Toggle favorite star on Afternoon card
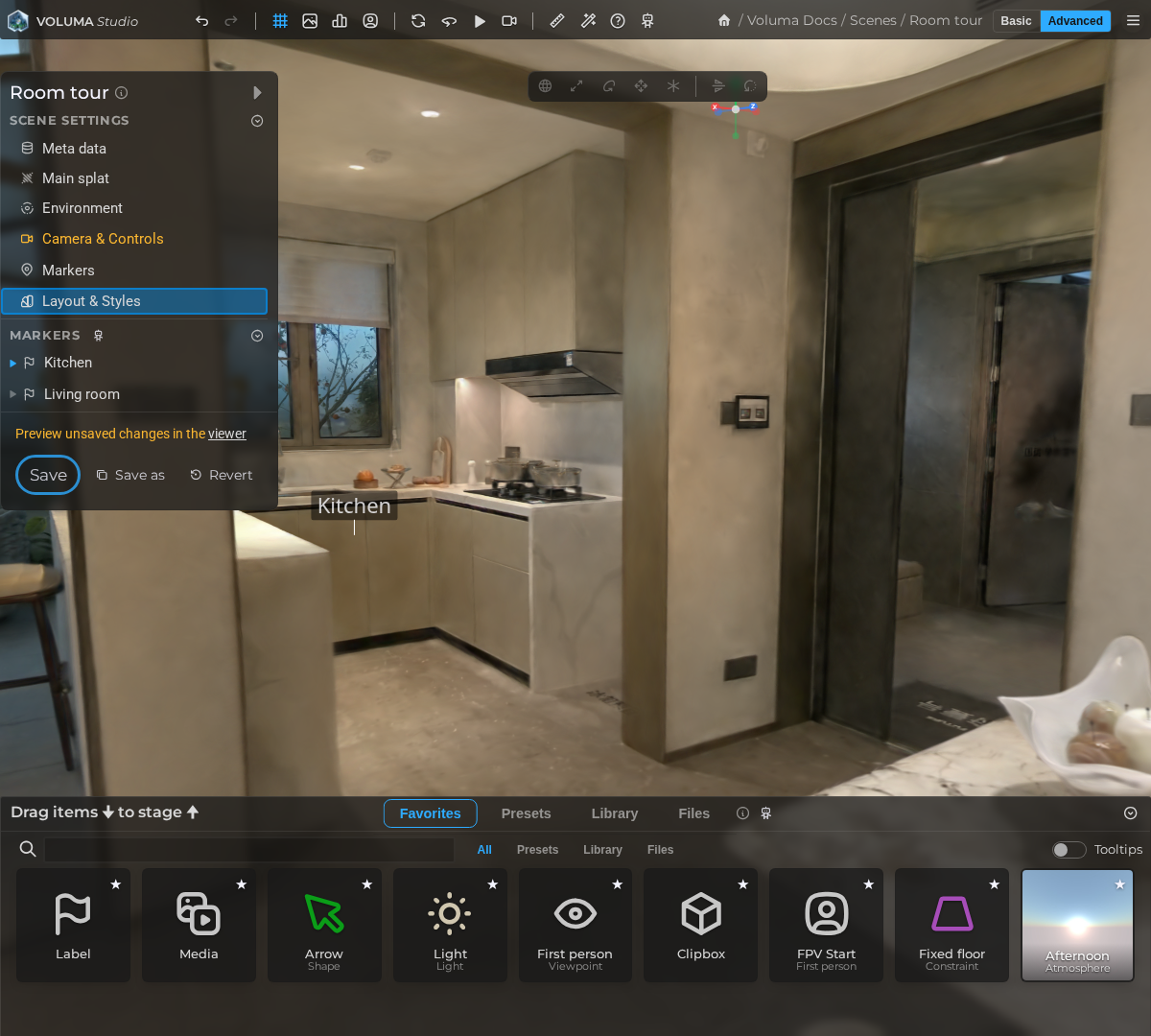Viewport: 1151px width, 1036px height. pyautogui.click(x=1119, y=884)
